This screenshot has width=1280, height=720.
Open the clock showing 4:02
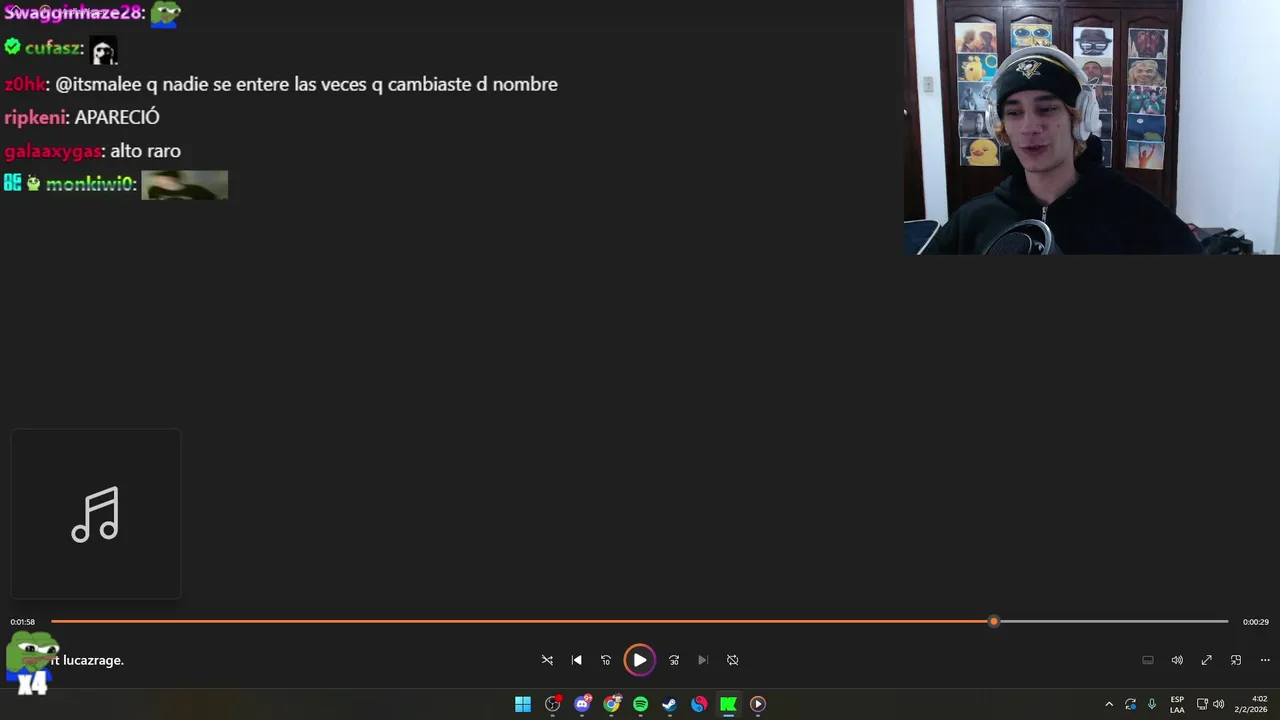point(1251,704)
